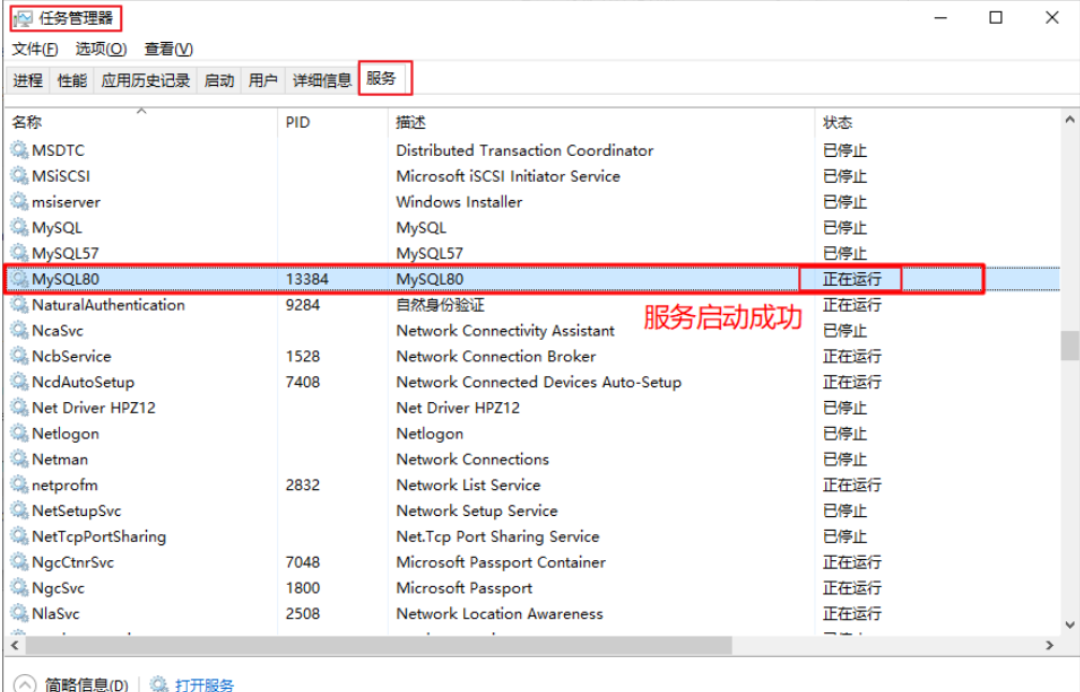
Task: Switch to the 用户 tab
Action: (263, 81)
